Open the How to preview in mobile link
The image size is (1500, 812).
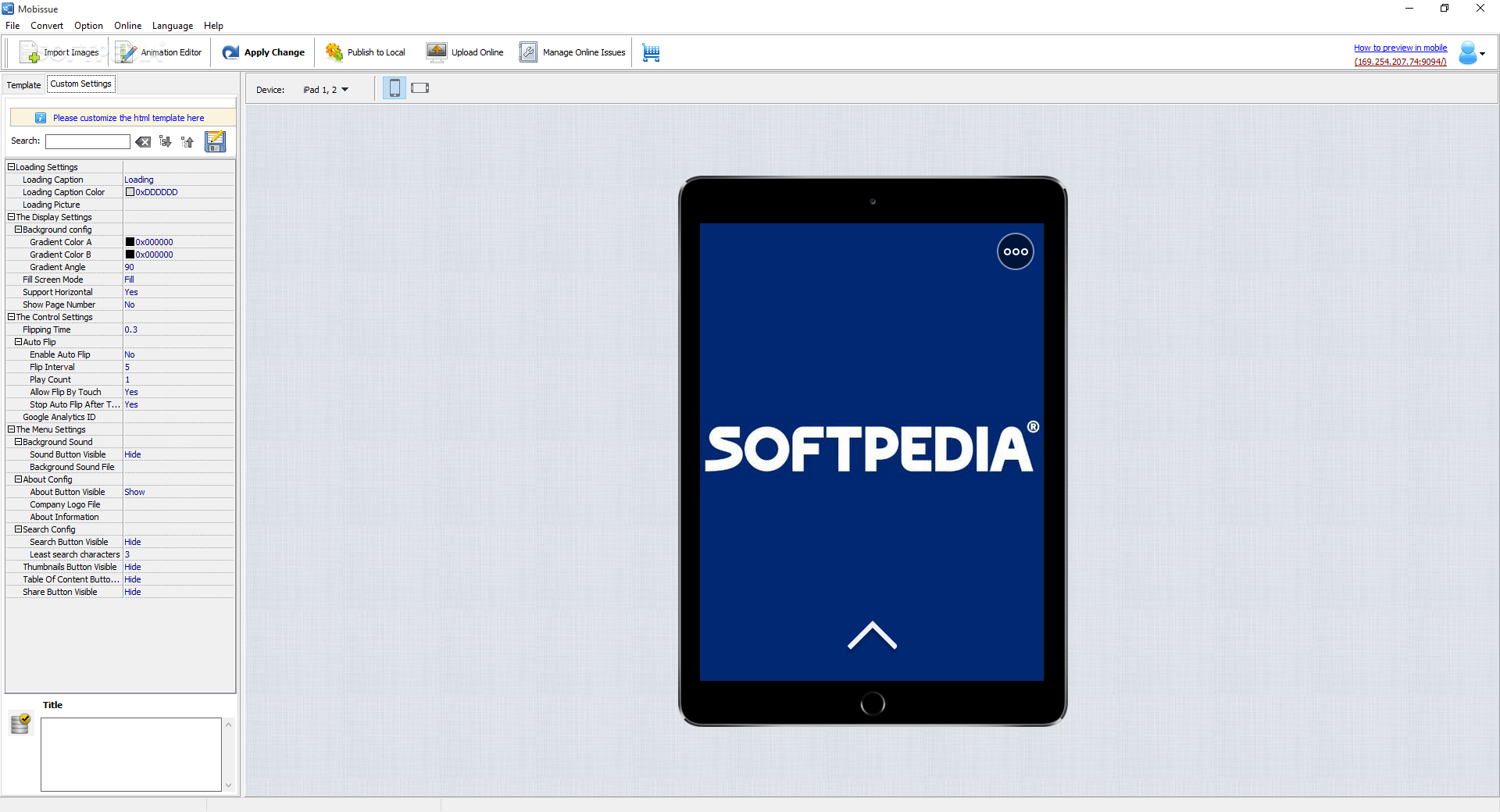click(x=1399, y=47)
